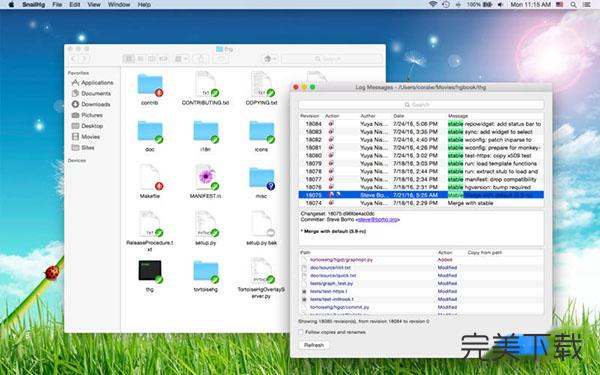This screenshot has height=375, width=600.
Task: Open Spotlight search in menu bar
Action: [x=573, y=5]
